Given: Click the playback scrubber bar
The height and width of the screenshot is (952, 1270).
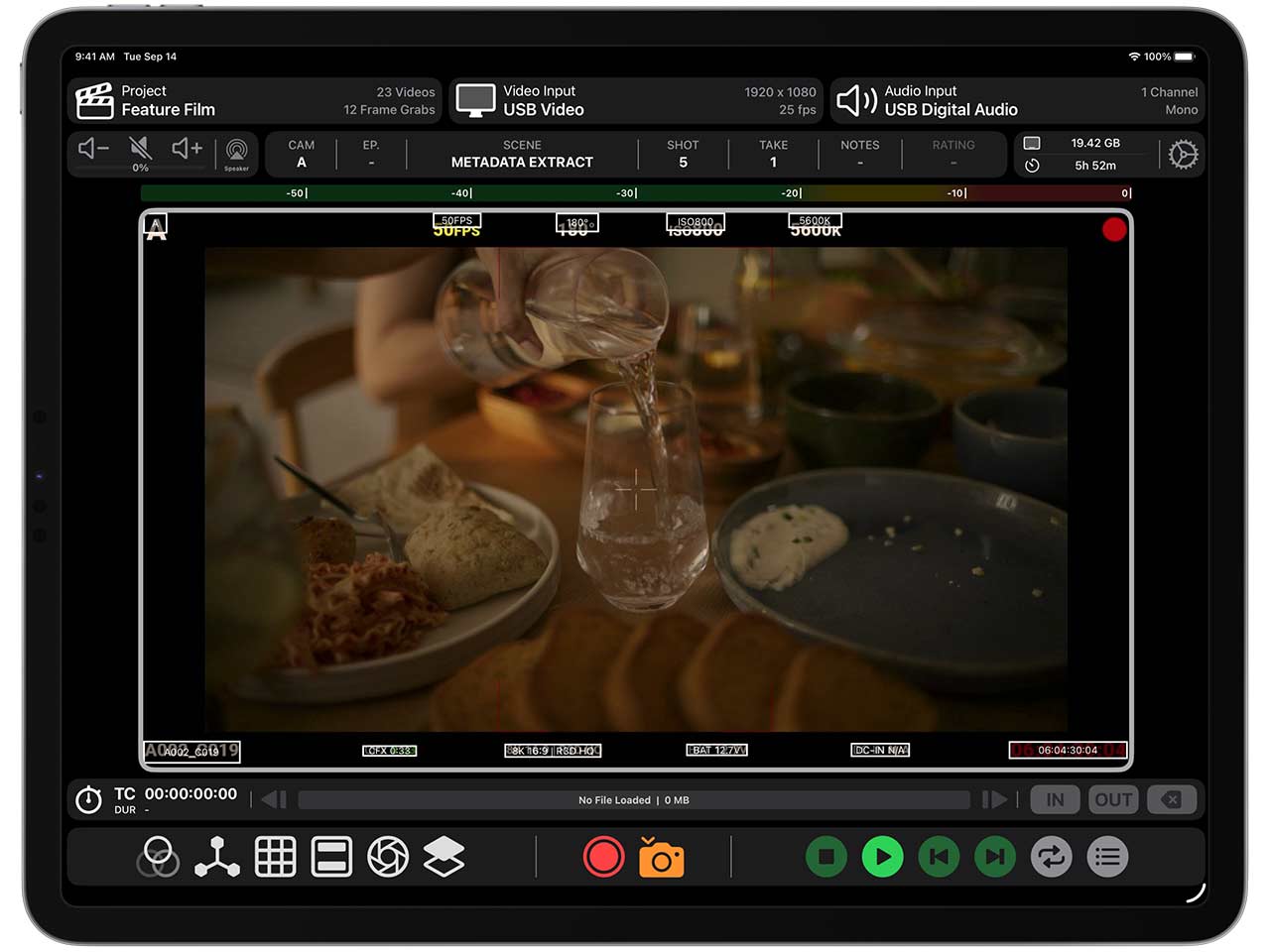Looking at the screenshot, I should tap(633, 799).
